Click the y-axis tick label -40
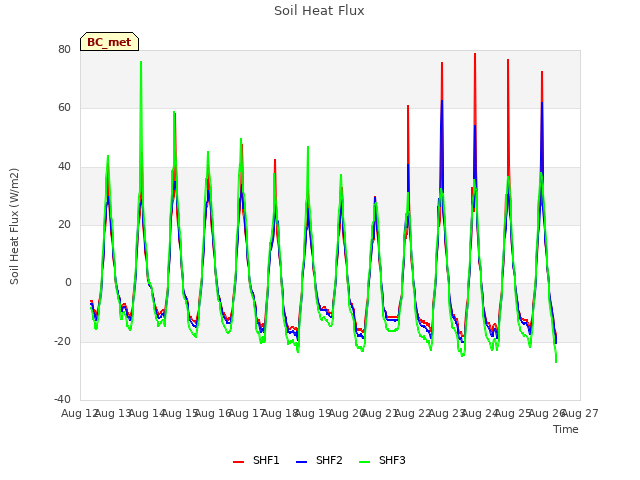 click(62, 399)
